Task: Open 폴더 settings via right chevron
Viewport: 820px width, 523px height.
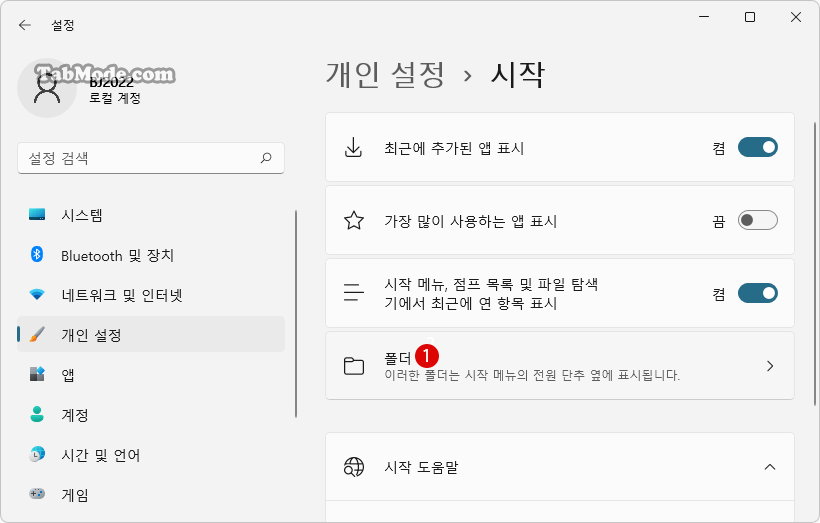Action: 770,366
